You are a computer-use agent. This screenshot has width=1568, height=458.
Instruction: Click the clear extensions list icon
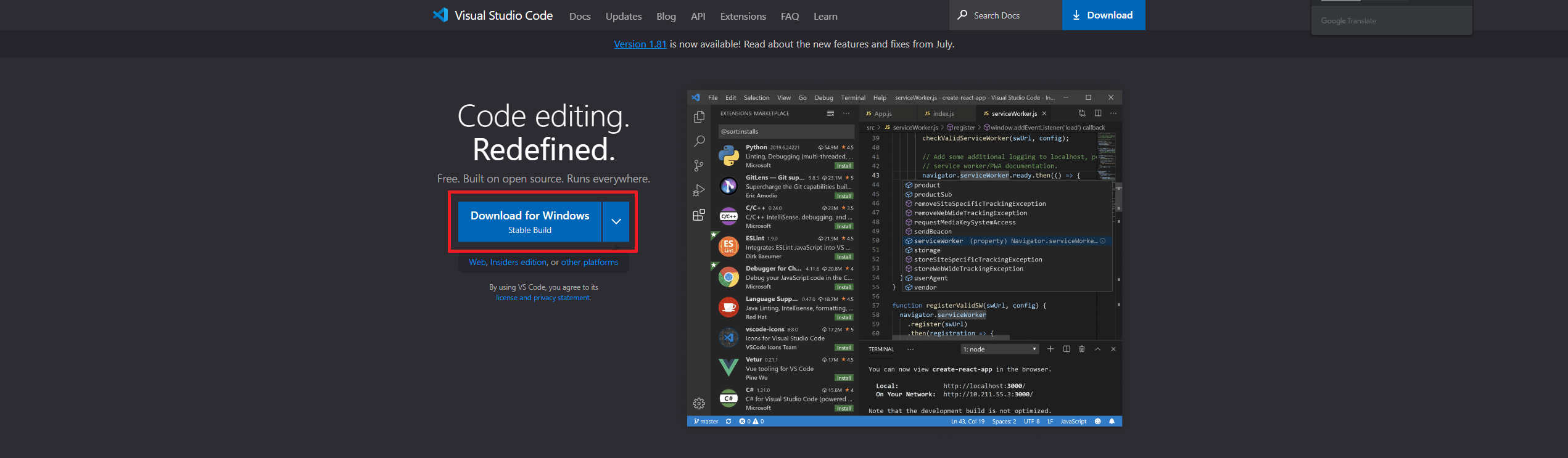click(830, 113)
